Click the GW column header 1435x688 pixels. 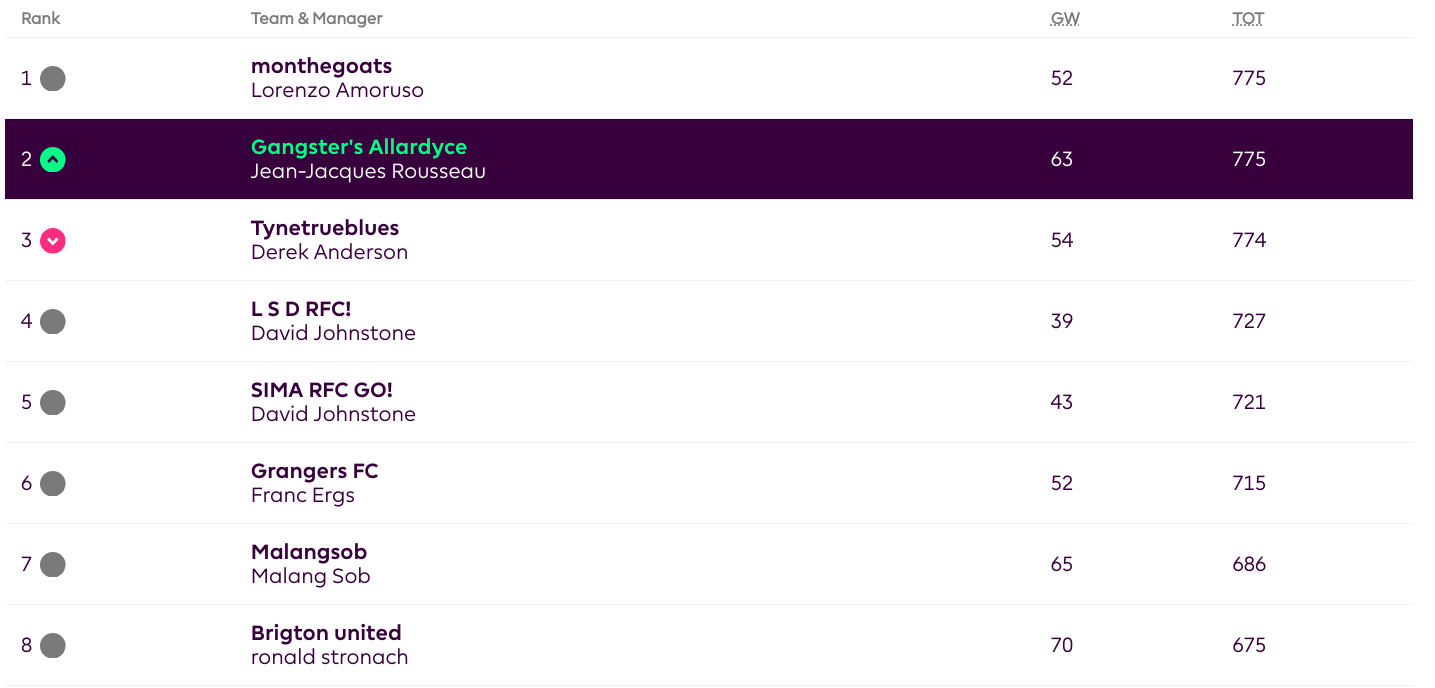(x=1065, y=18)
